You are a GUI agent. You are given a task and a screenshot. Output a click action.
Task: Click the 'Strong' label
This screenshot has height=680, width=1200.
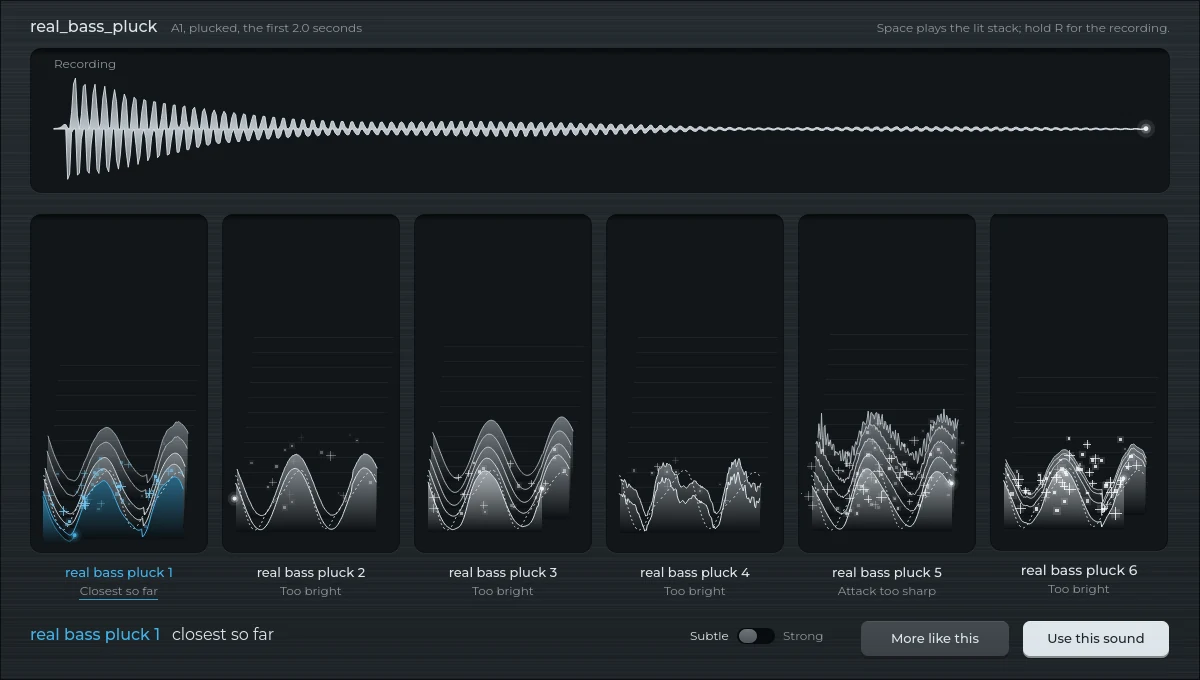803,636
